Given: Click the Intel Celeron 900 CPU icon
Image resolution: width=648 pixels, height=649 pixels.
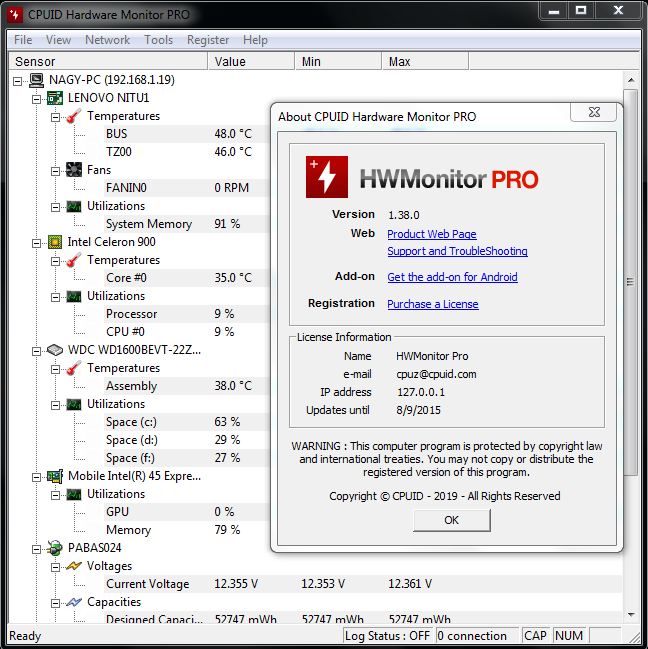Looking at the screenshot, I should (x=55, y=242).
